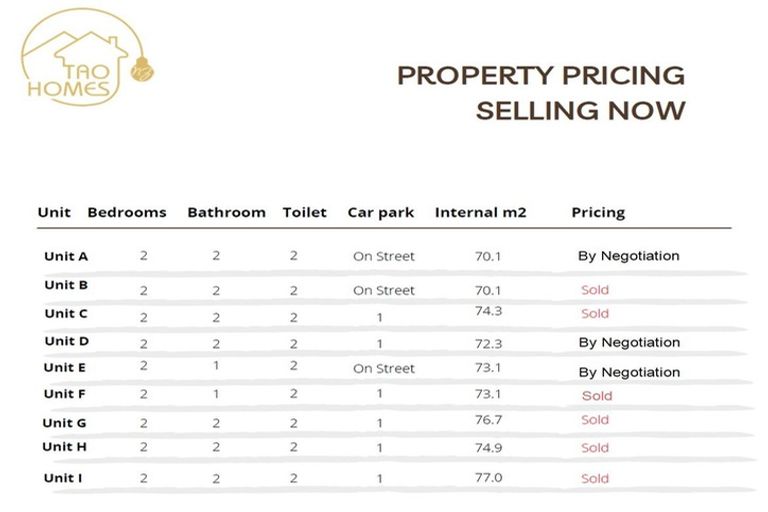This screenshot has width=768, height=512.
Task: Select the Bedrooms column header
Action: [127, 213]
